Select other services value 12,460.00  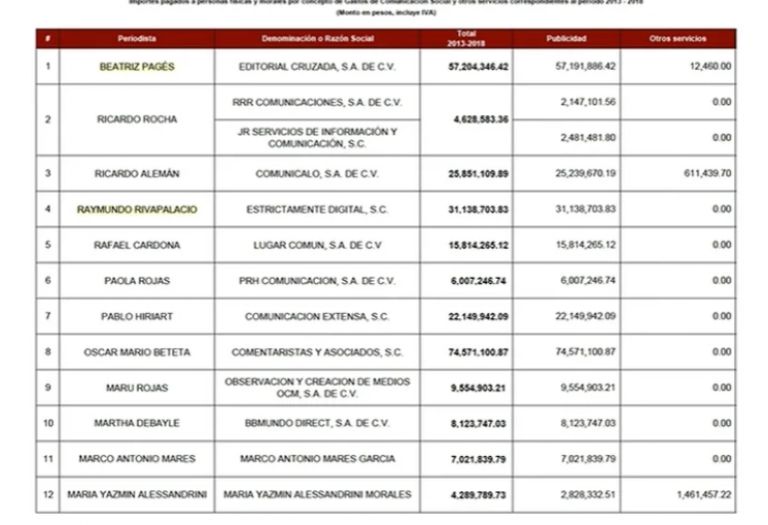point(710,66)
